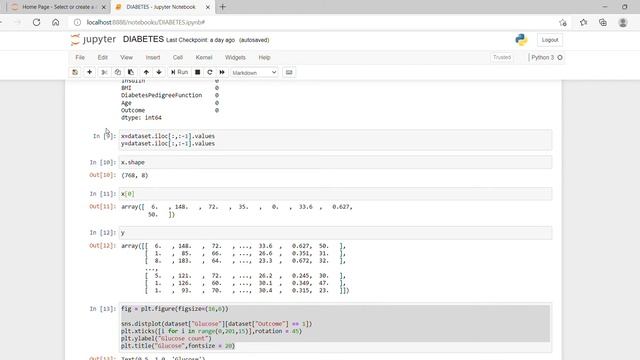Open browser Collections icon
Viewport: 640px width, 360px height.
(603, 23)
